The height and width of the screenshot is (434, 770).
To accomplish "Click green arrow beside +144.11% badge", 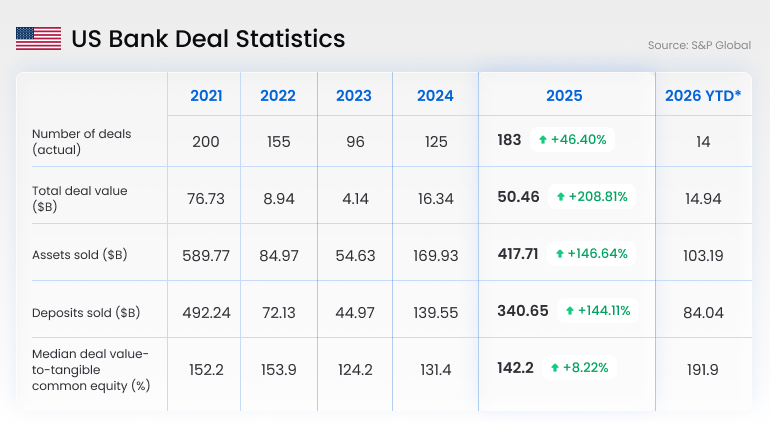I will (570, 311).
